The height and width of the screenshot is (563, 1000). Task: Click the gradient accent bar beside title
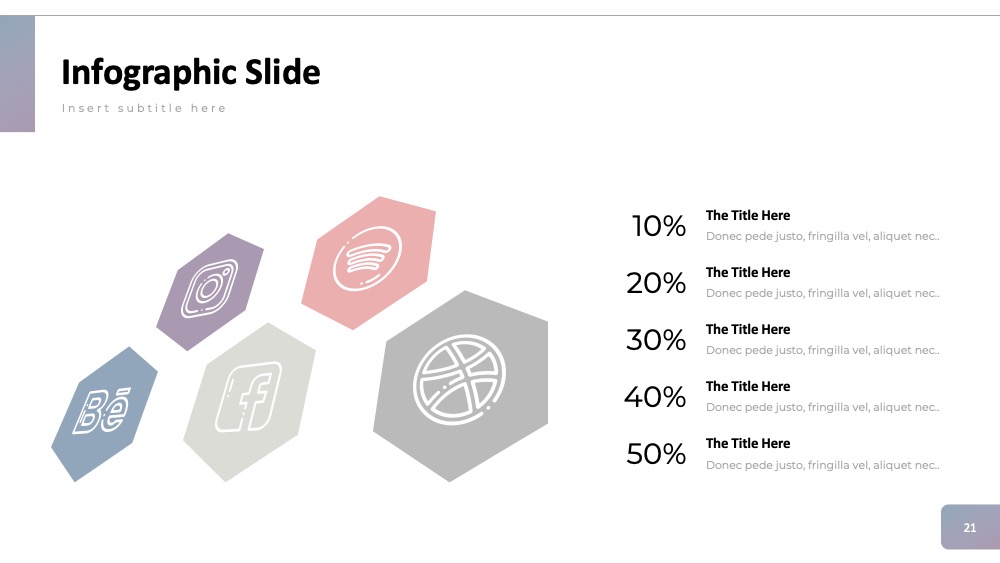pos(17,73)
